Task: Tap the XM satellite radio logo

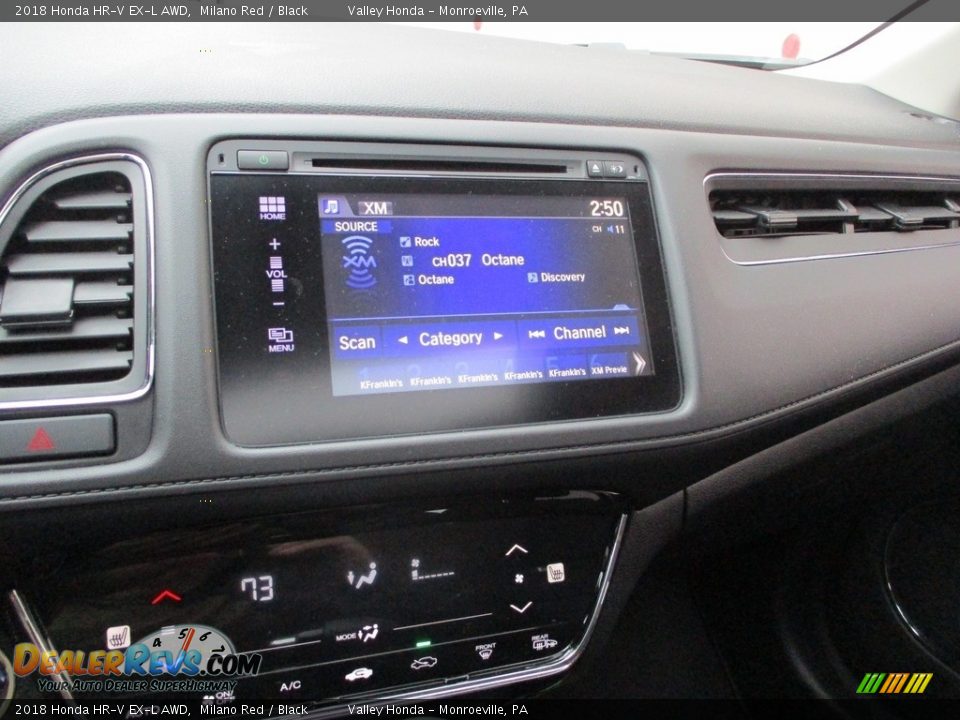Action: click(x=359, y=263)
